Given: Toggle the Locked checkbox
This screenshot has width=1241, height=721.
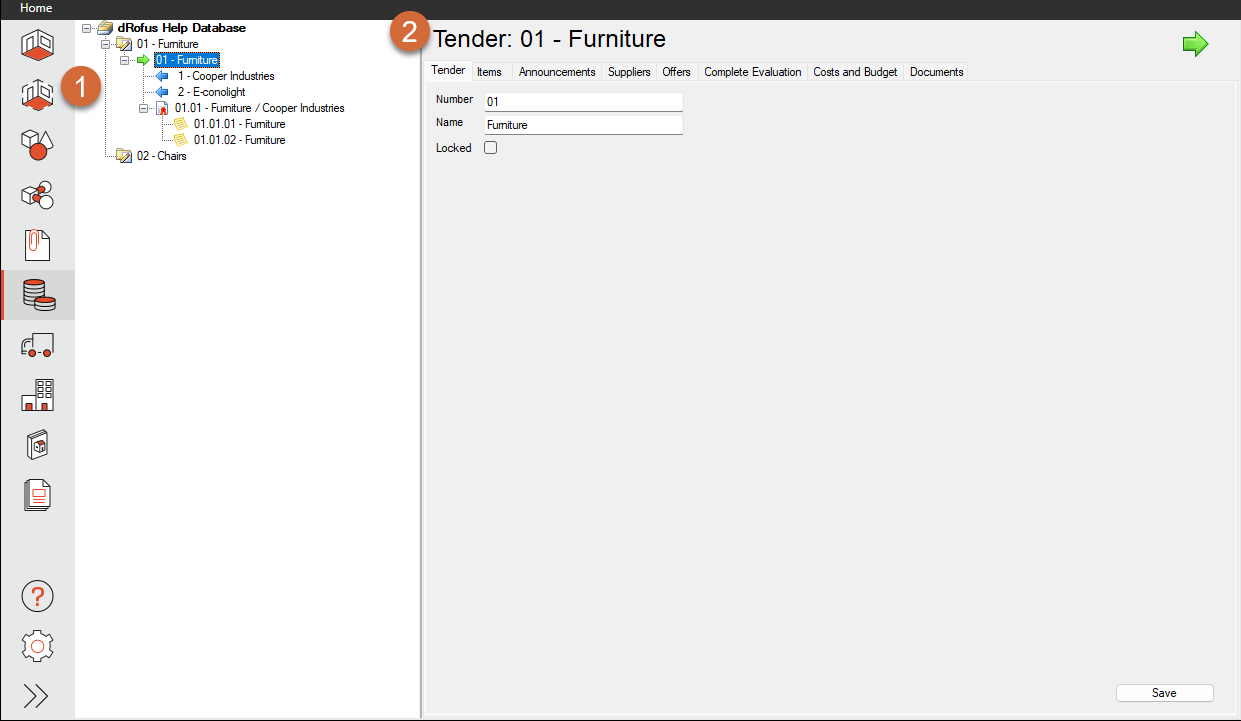Looking at the screenshot, I should point(490,148).
